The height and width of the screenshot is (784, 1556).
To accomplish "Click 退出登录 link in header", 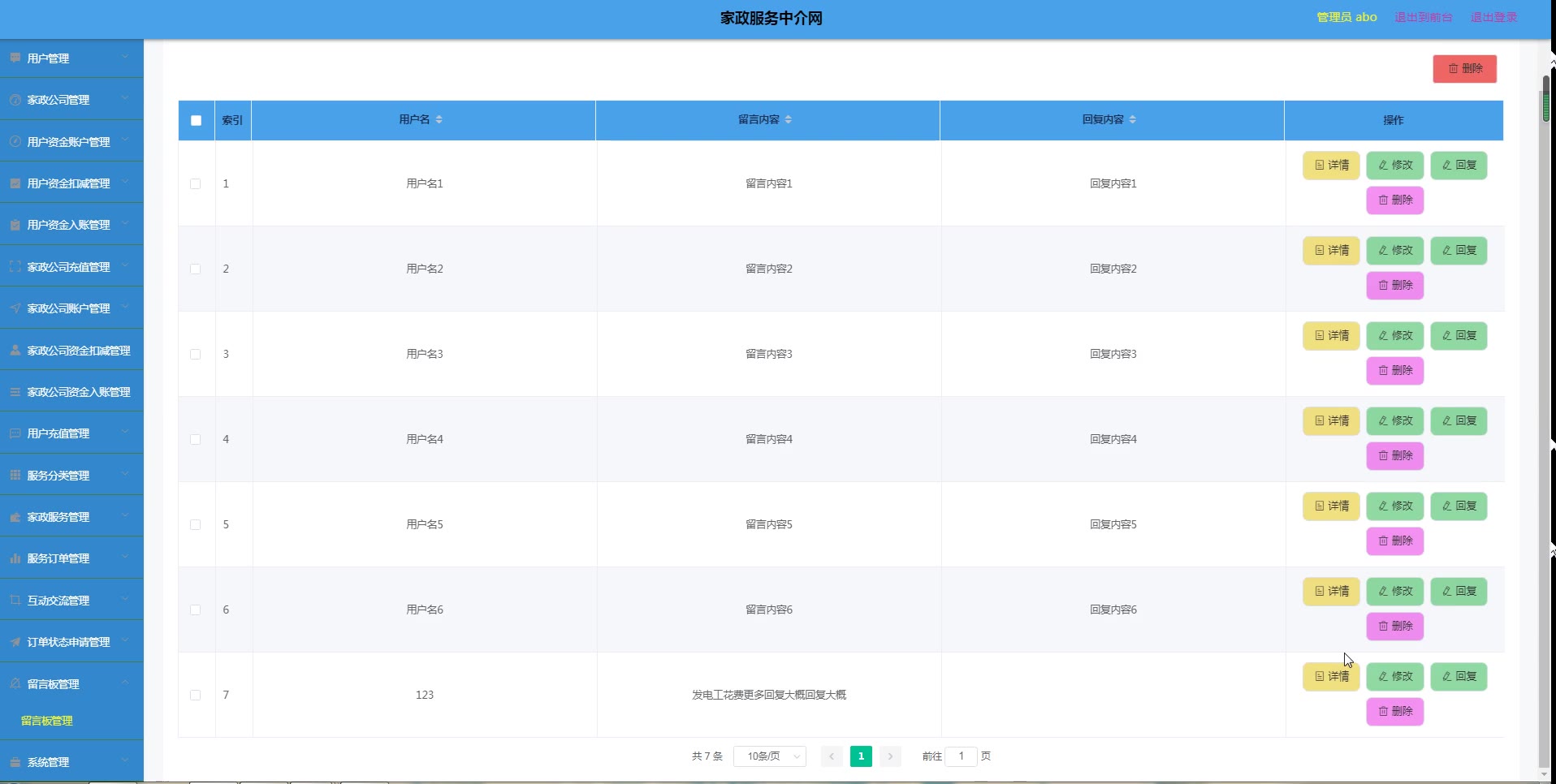I will (x=1494, y=17).
